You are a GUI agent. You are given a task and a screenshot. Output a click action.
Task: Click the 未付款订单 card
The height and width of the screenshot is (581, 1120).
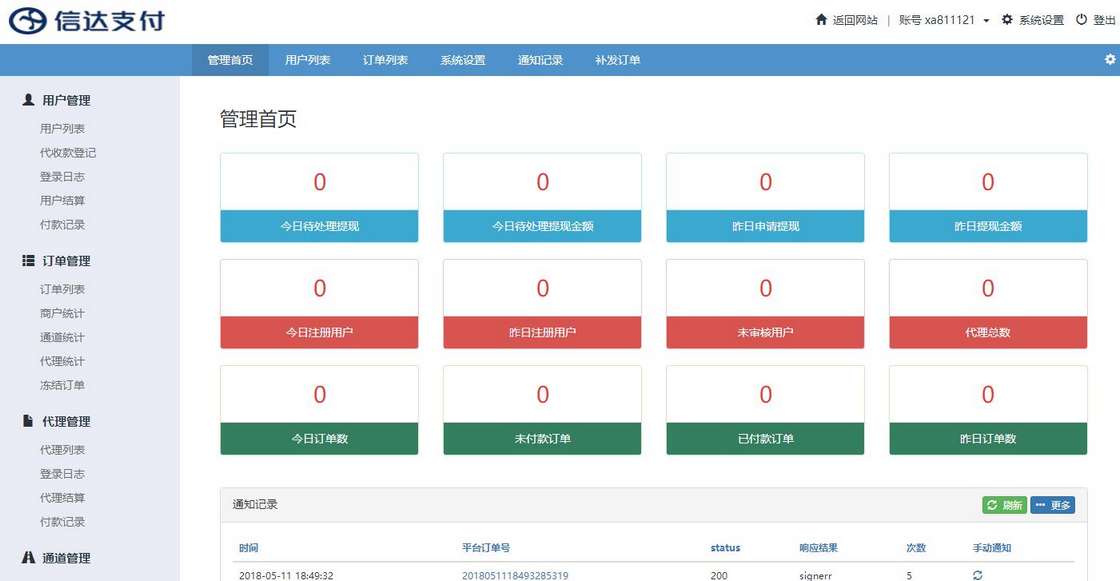coord(542,410)
